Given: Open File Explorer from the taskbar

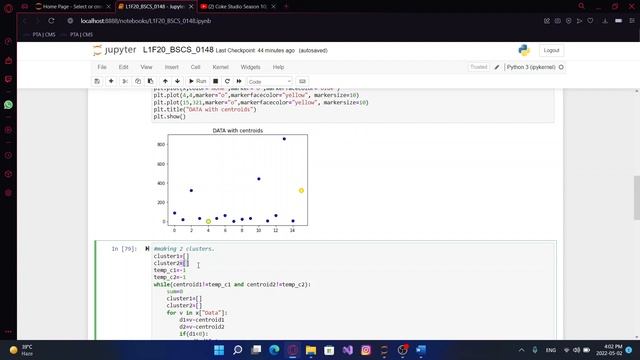Looking at the screenshot, I should (311, 350).
